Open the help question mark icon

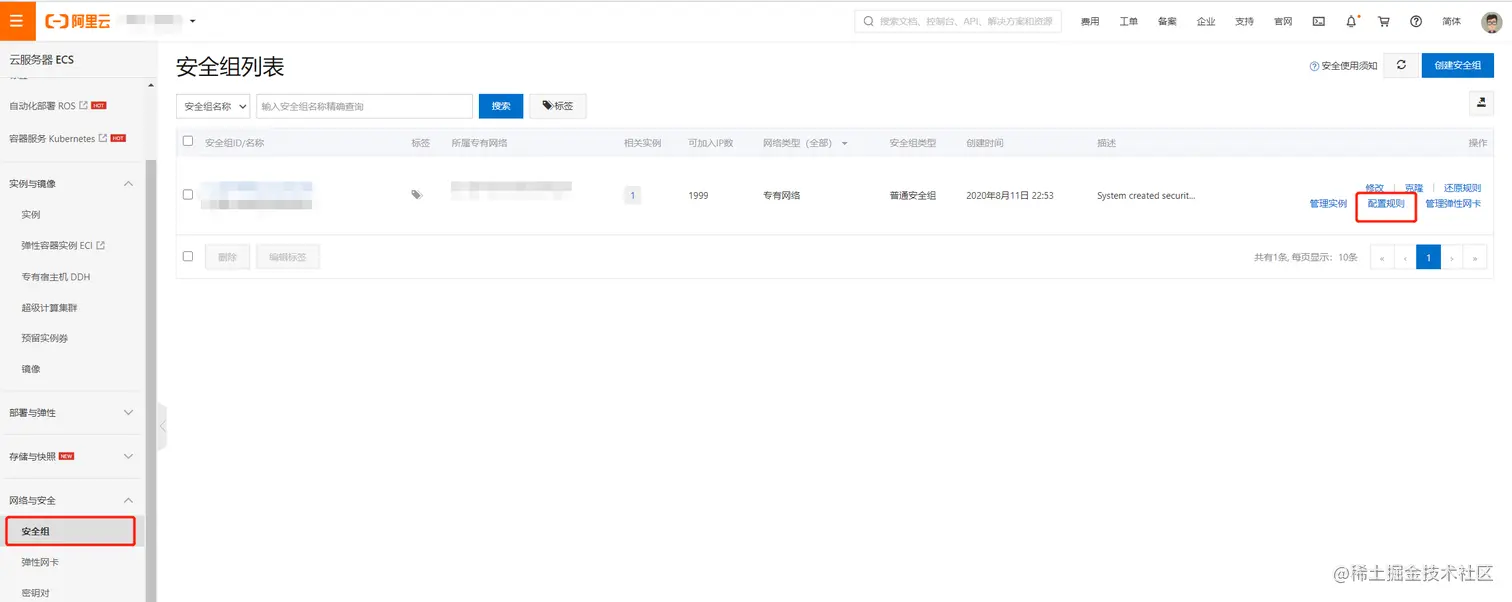[1416, 21]
